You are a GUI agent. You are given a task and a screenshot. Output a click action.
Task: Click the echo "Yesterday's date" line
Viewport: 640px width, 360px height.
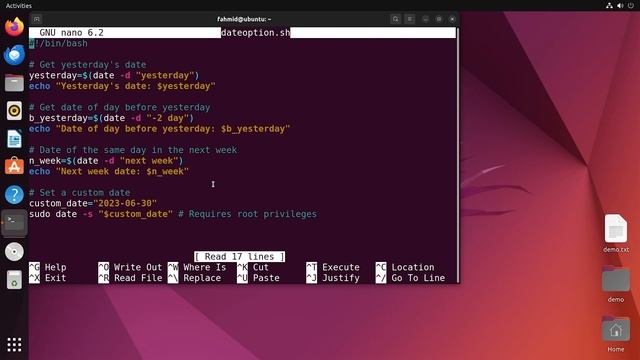click(x=122, y=86)
